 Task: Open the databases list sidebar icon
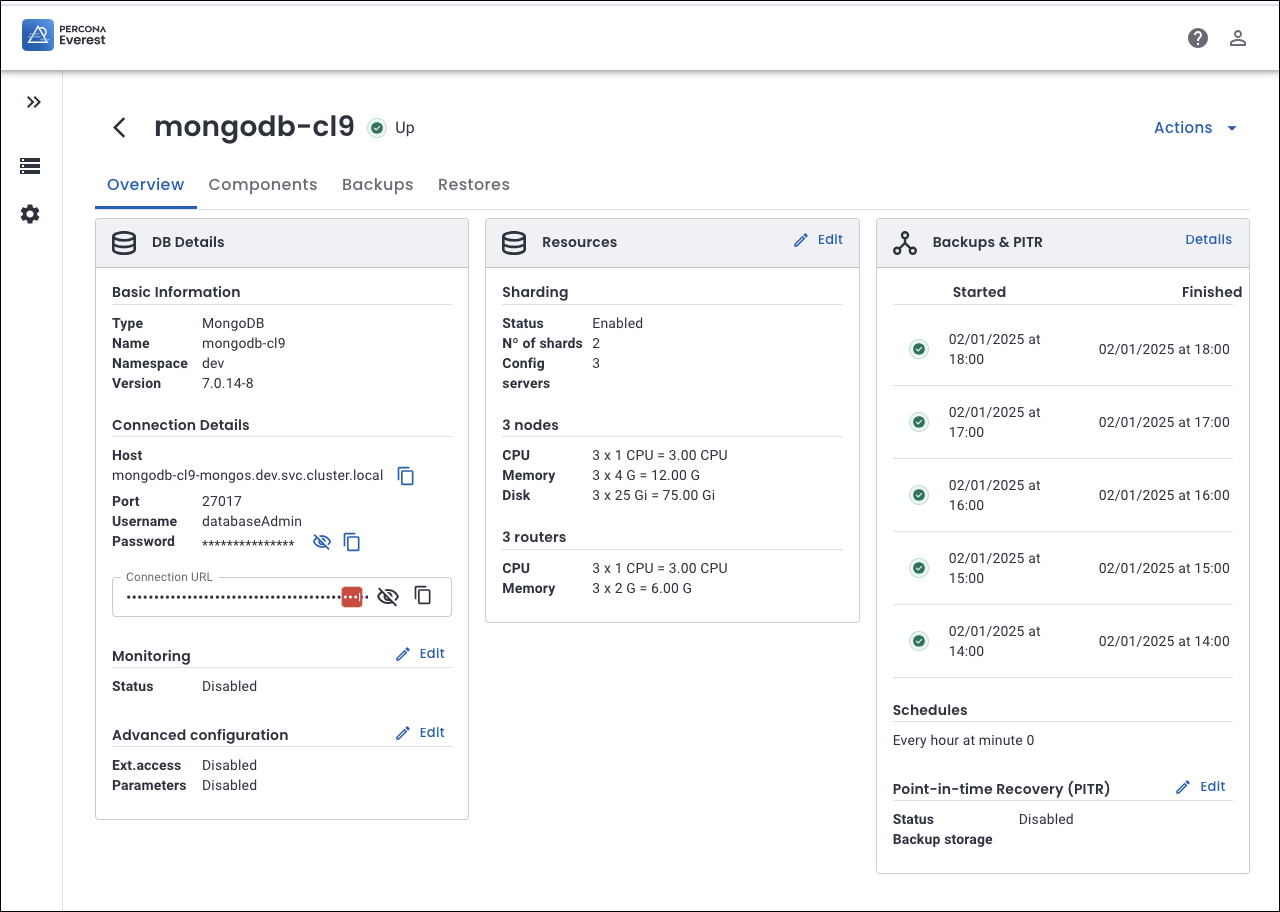[x=30, y=166]
